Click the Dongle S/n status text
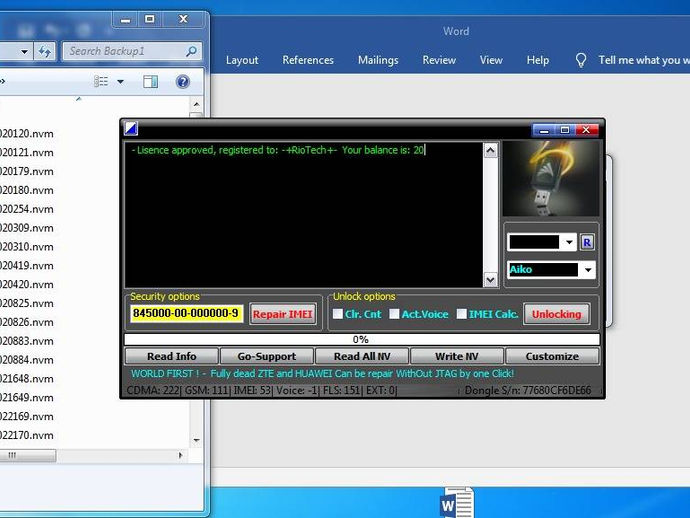The width and height of the screenshot is (690, 518). (x=528, y=390)
